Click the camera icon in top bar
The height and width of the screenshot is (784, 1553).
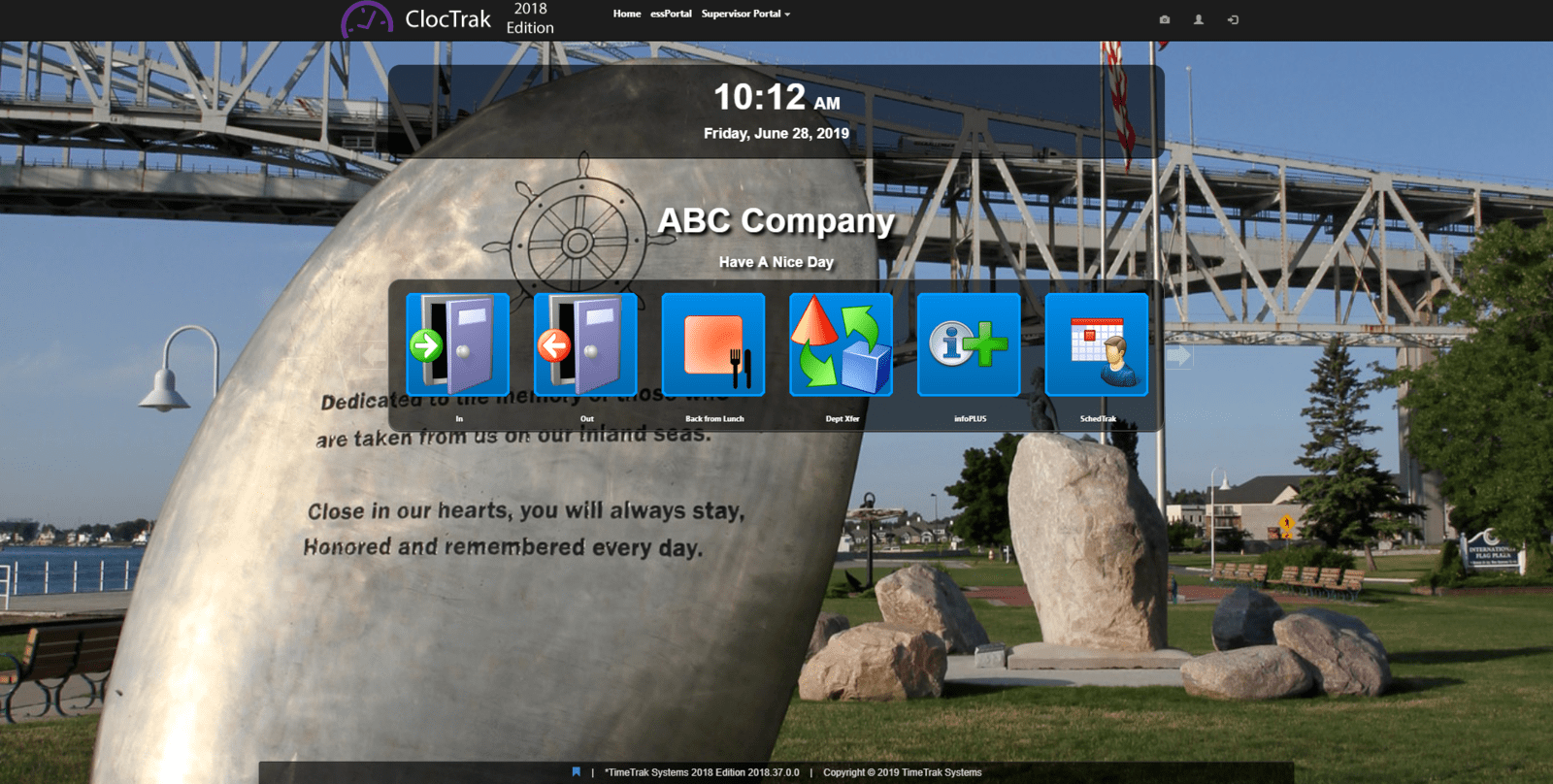pos(1165,19)
